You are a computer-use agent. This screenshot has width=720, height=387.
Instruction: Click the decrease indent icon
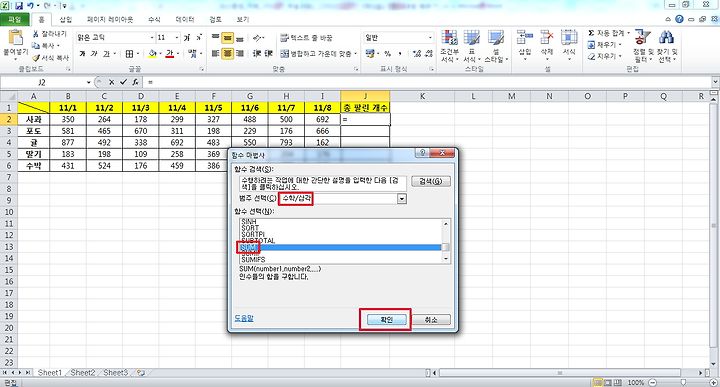click(x=257, y=54)
